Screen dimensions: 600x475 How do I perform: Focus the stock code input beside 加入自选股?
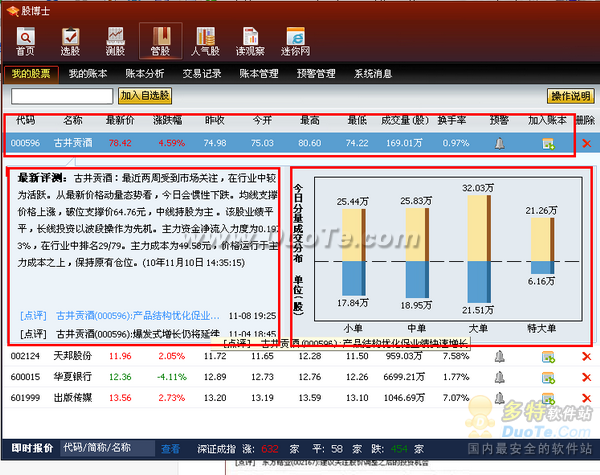coord(62,96)
